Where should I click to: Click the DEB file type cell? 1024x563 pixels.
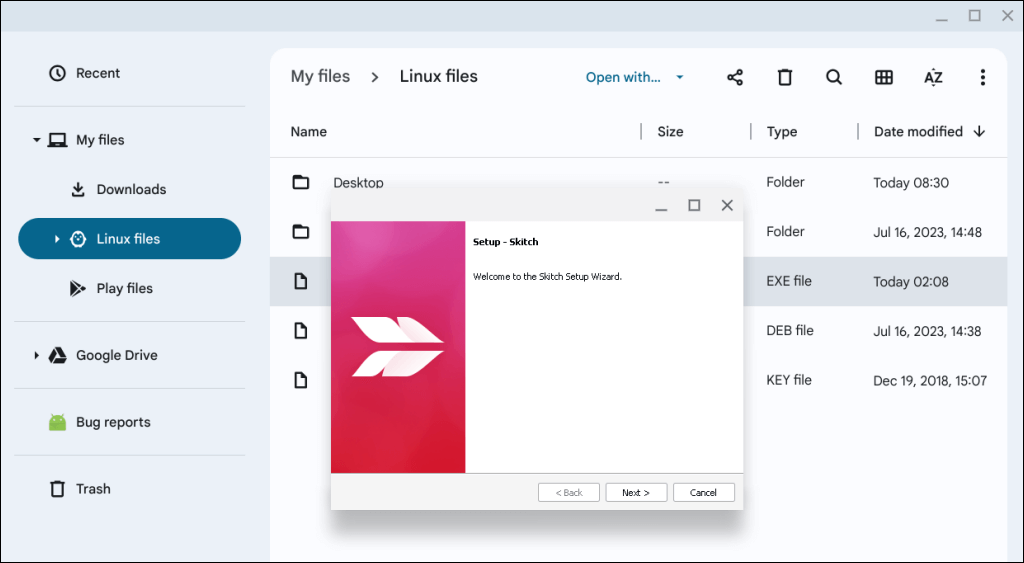790,331
